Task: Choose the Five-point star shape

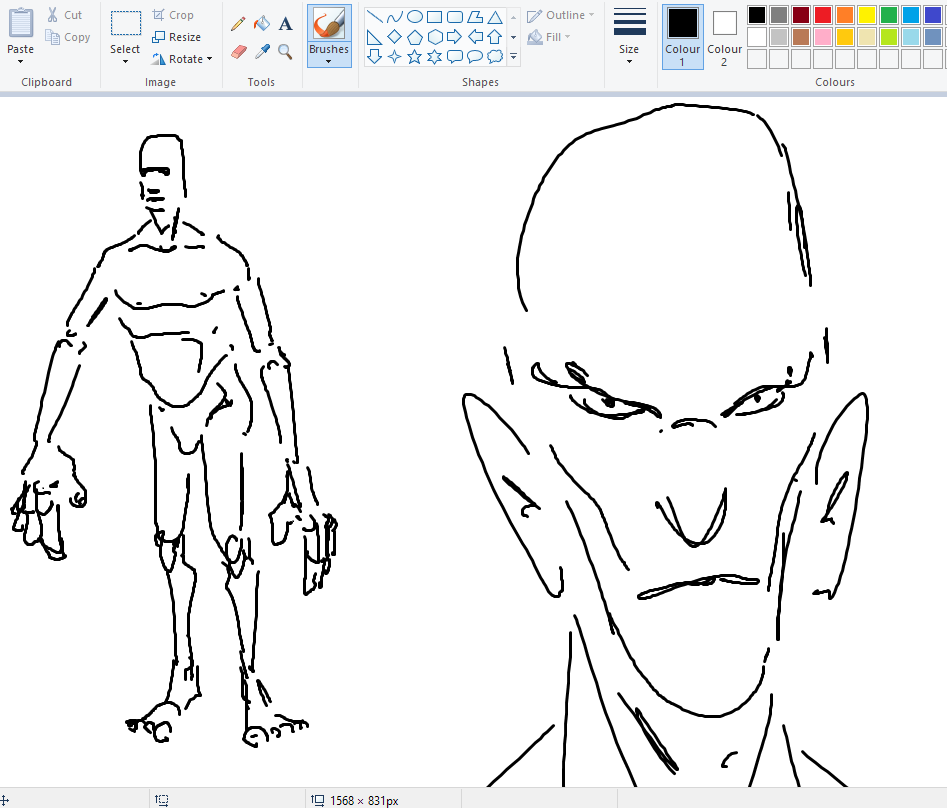Action: coord(414,57)
